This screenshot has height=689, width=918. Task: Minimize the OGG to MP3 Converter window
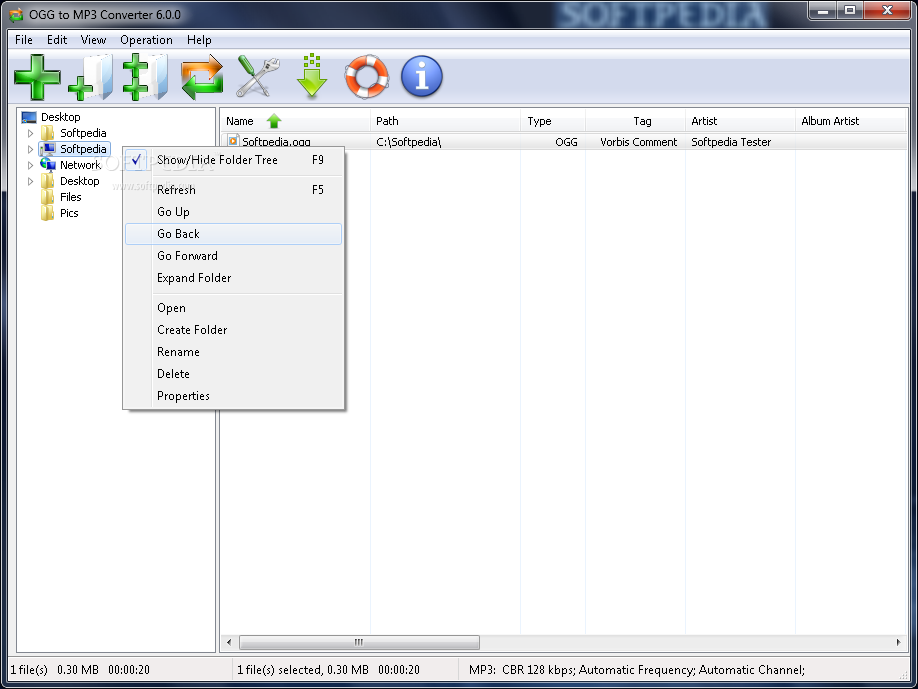pyautogui.click(x=823, y=11)
